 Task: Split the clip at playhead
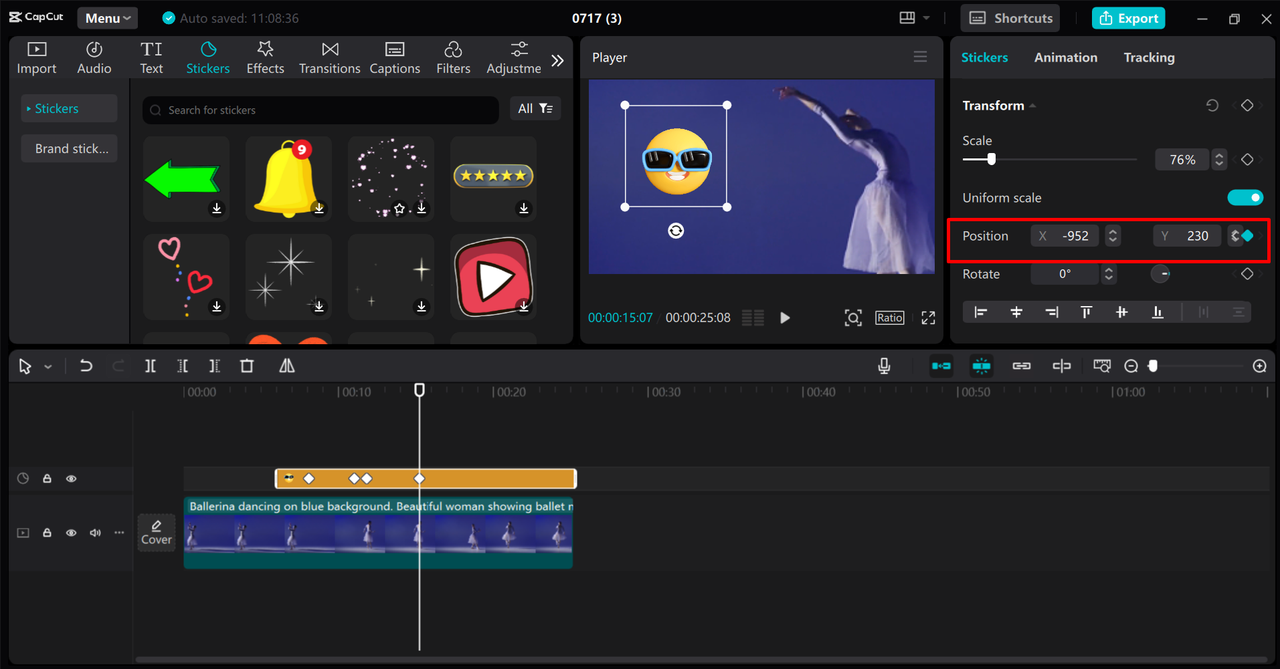click(150, 366)
